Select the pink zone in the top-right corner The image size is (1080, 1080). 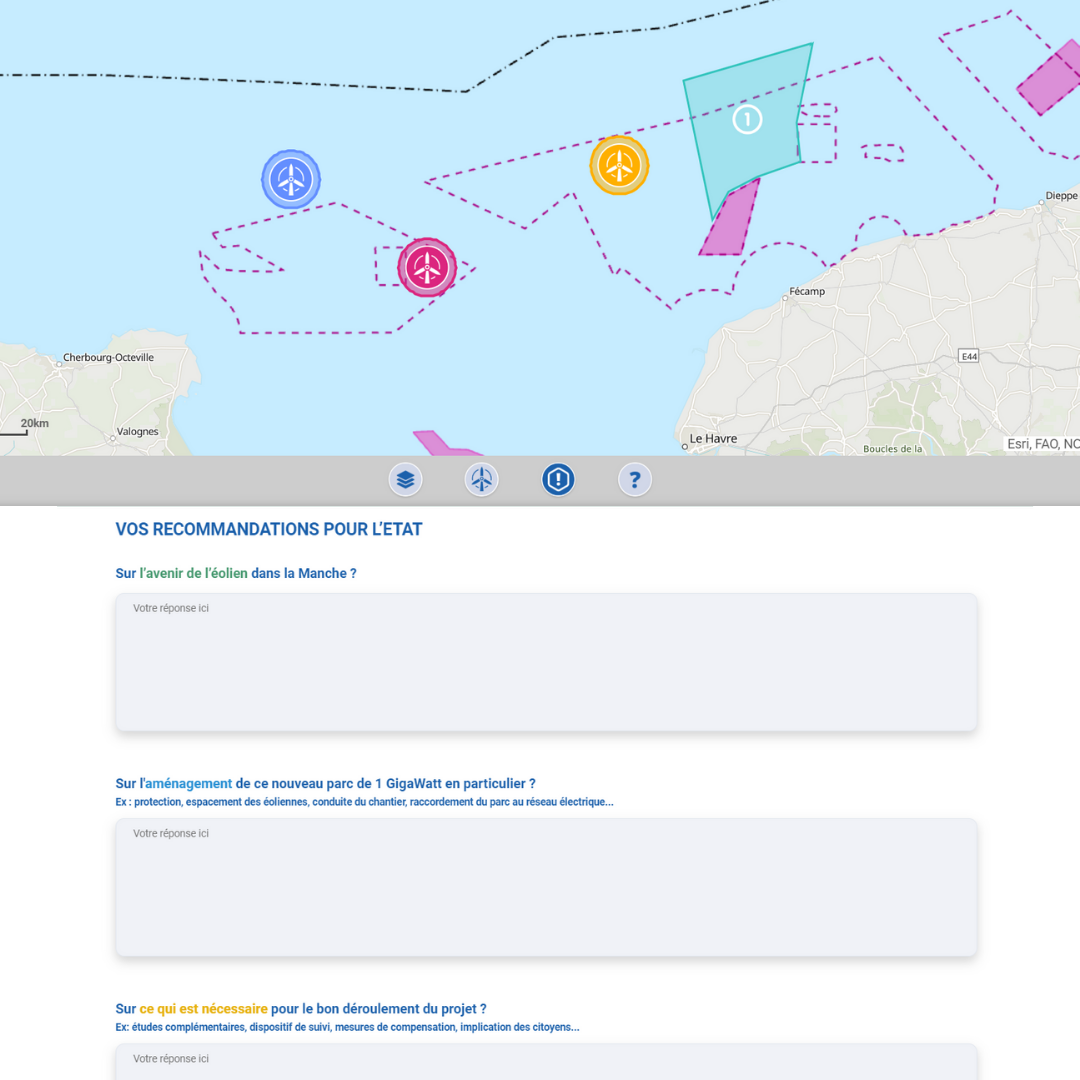point(1050,80)
